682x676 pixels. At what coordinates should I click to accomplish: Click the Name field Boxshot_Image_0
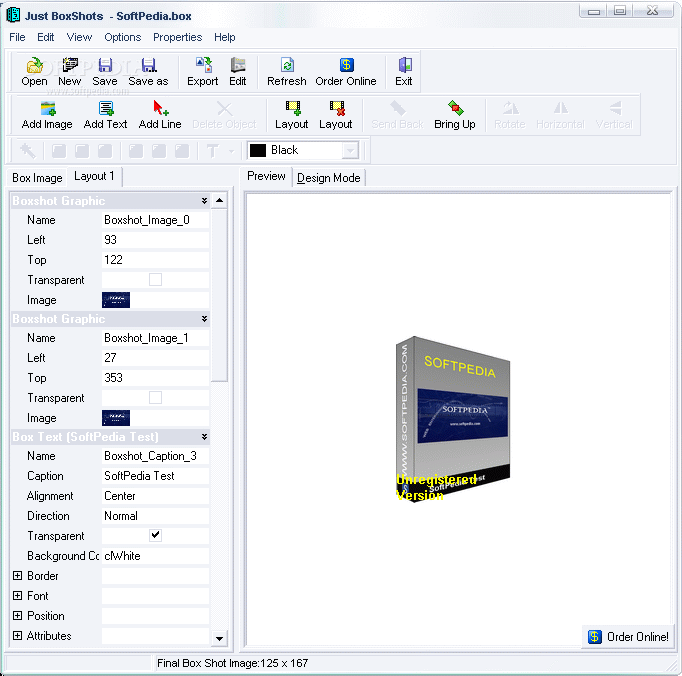coord(155,220)
